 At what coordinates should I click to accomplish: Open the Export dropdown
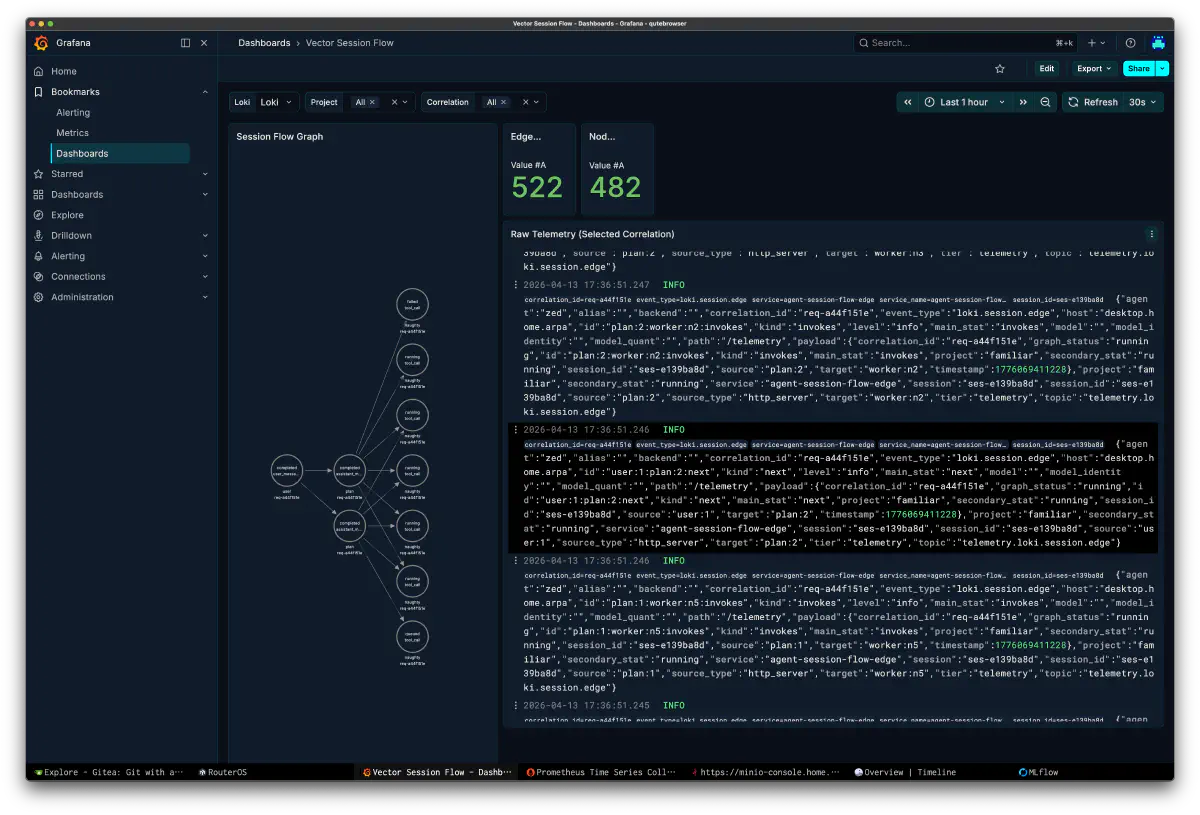tap(1094, 69)
